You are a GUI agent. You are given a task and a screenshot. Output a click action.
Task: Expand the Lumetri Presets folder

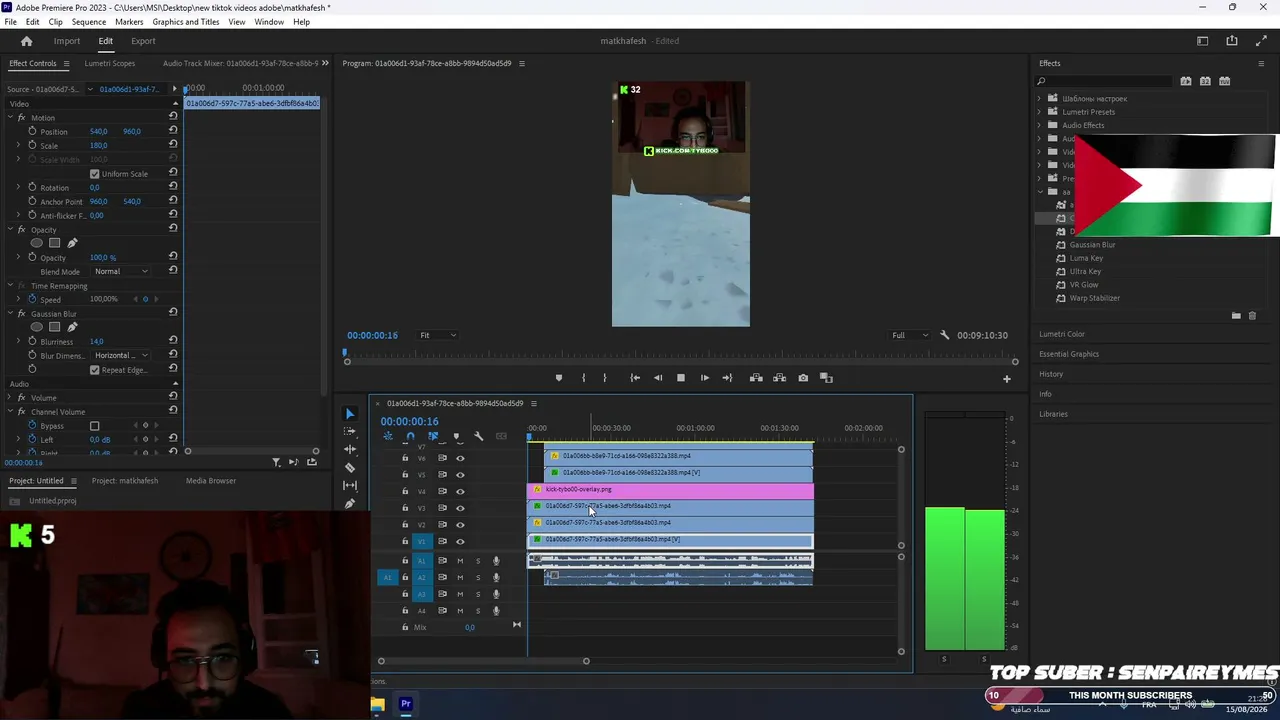click(1039, 112)
